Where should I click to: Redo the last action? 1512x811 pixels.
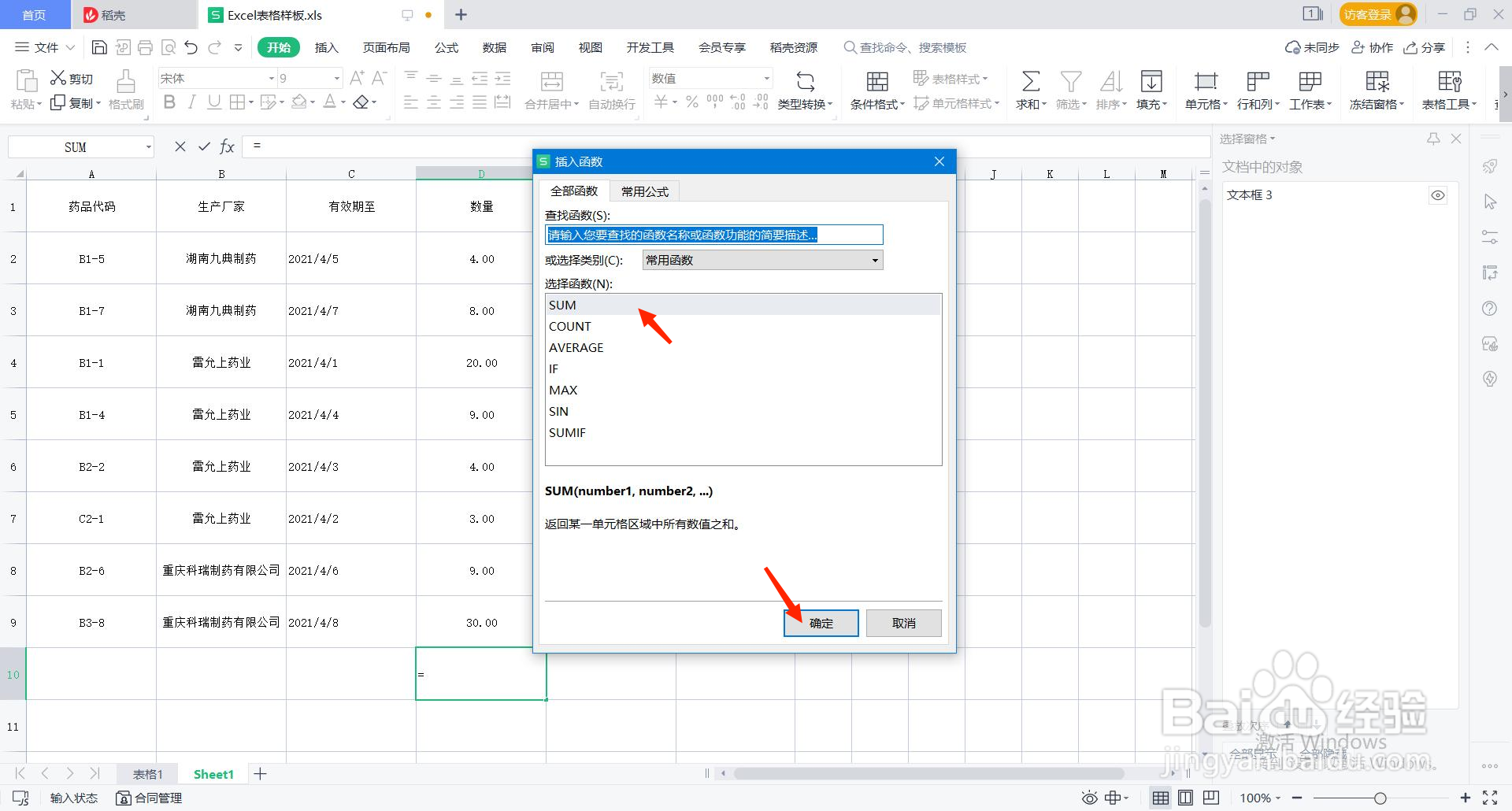pyautogui.click(x=214, y=48)
